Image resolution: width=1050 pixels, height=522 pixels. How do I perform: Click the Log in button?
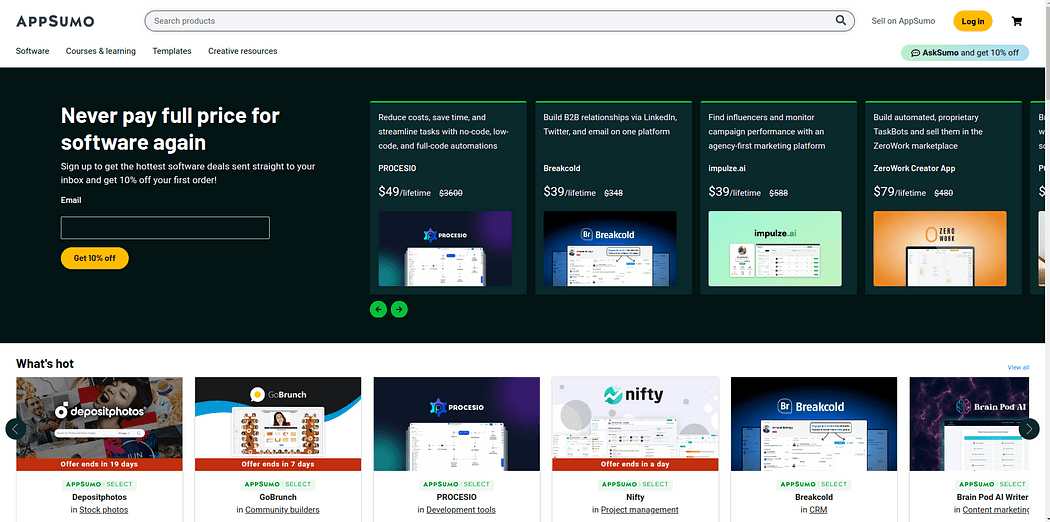972,21
